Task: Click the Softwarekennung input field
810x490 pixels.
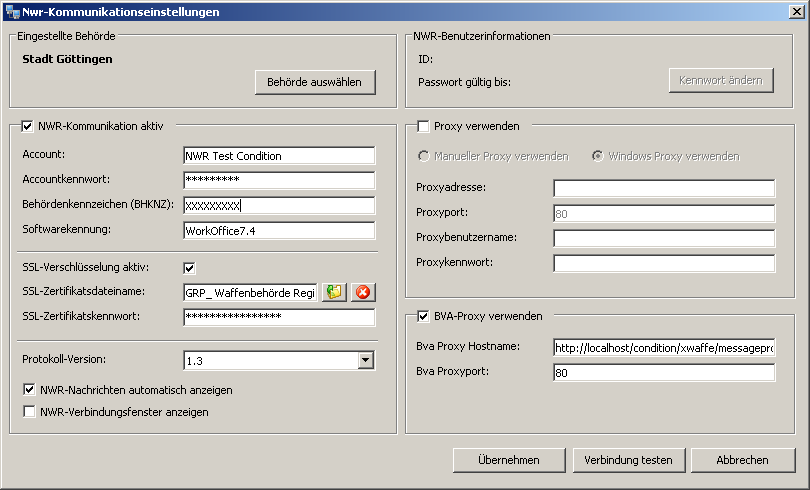Action: [278, 231]
